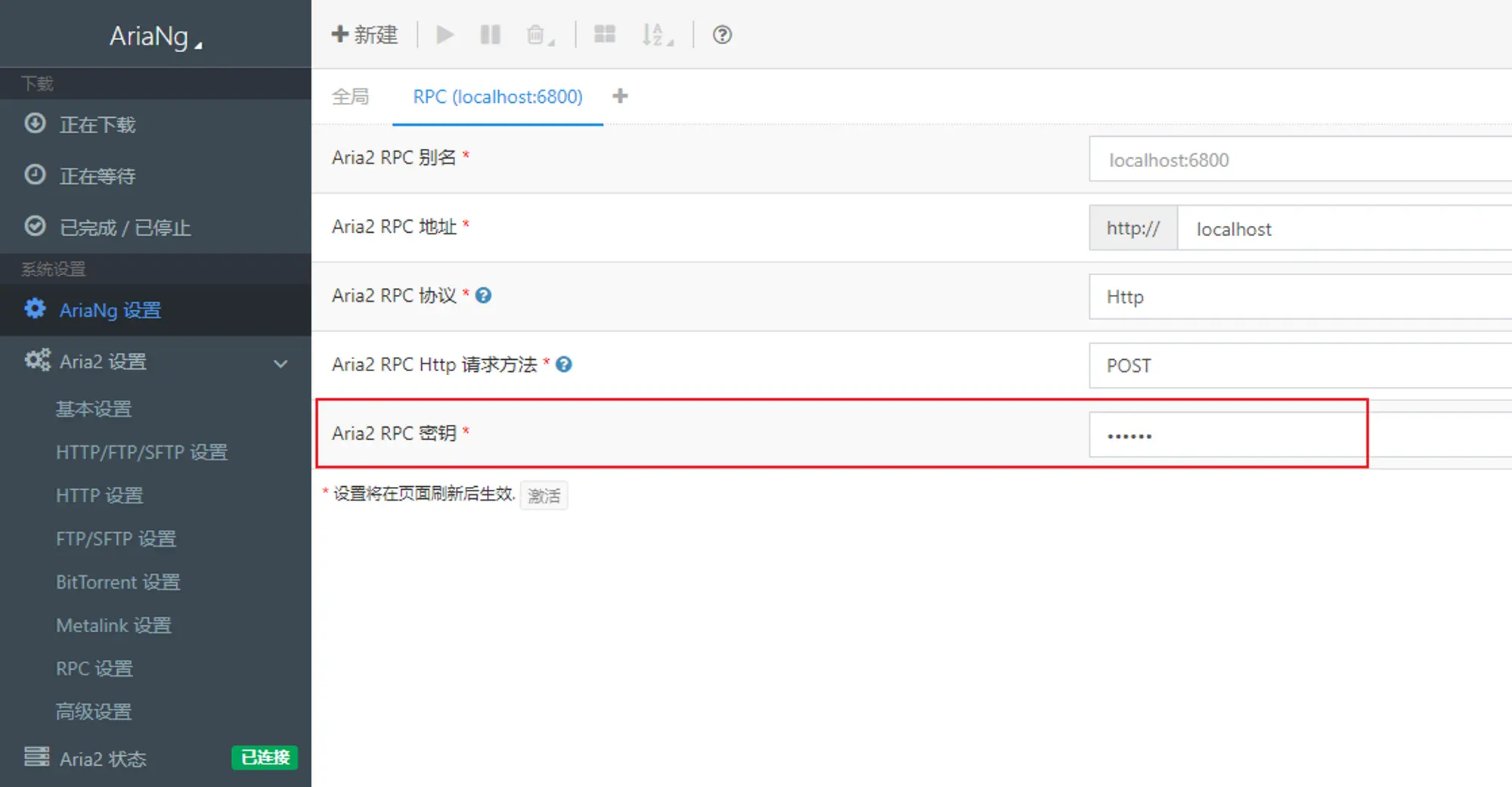Open the Http 请求方法 POST dropdown
Image resolution: width=1512 pixels, height=787 pixels.
pyautogui.click(x=1300, y=366)
